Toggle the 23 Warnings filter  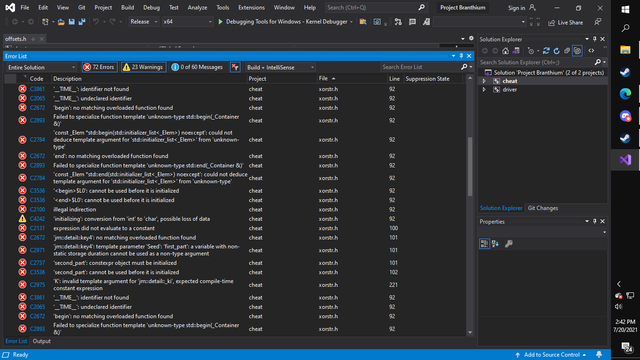click(143, 67)
